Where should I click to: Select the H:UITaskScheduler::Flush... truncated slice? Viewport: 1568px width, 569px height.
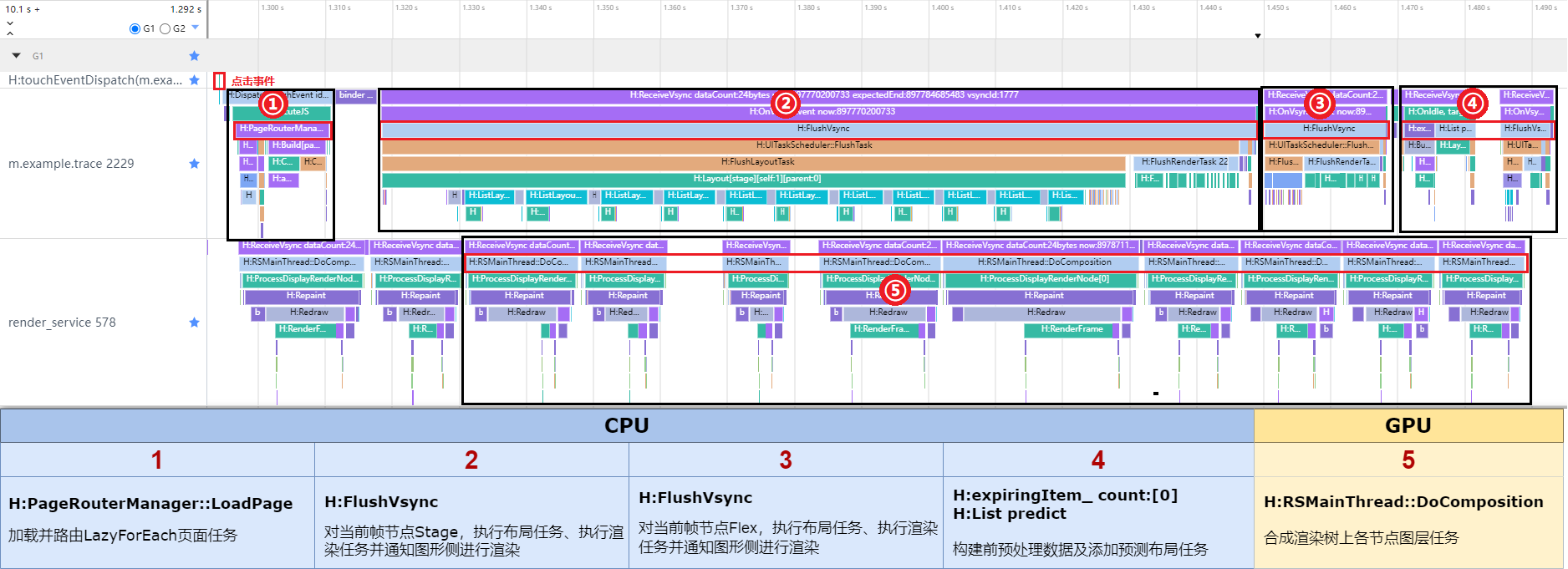coord(1321,145)
